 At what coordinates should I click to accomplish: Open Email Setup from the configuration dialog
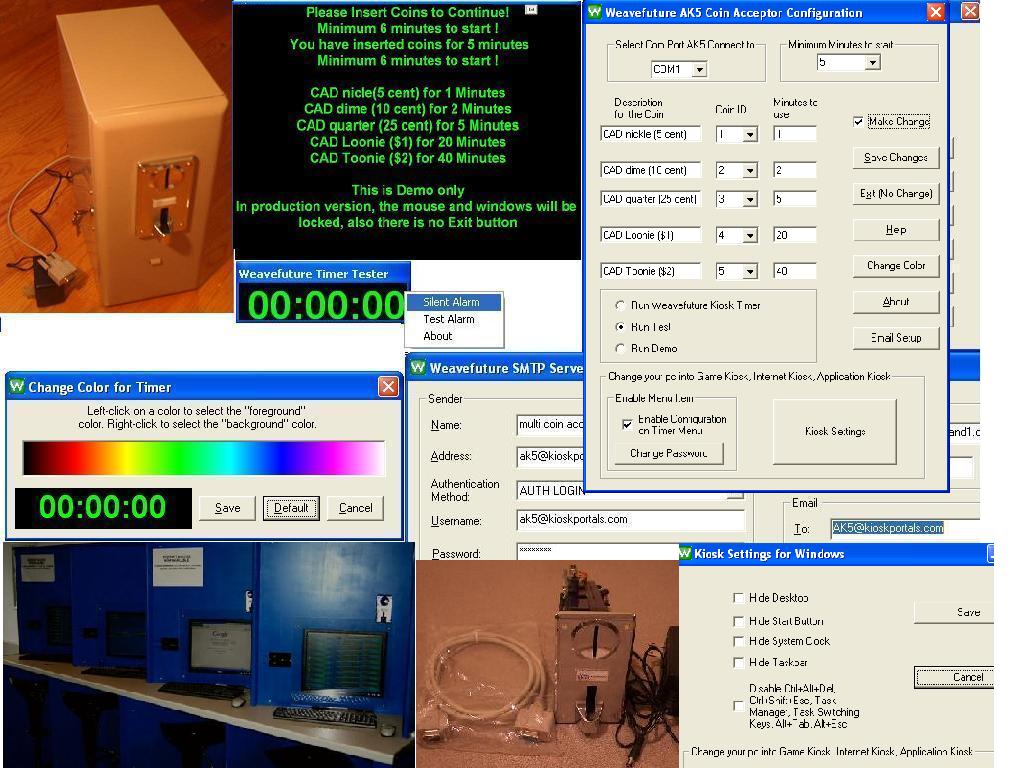pyautogui.click(x=895, y=337)
